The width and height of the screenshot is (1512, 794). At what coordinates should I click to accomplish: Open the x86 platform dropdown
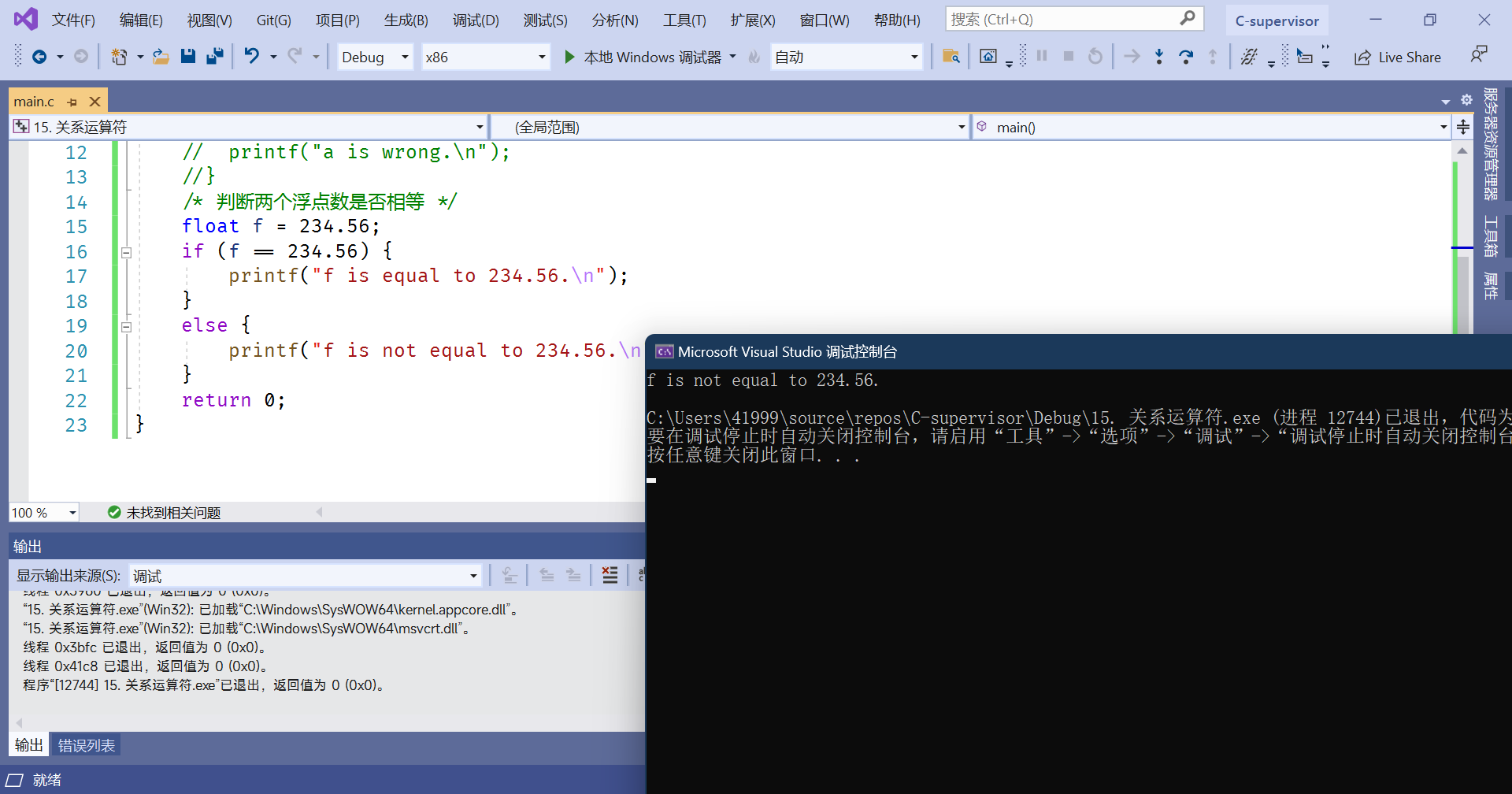click(485, 57)
